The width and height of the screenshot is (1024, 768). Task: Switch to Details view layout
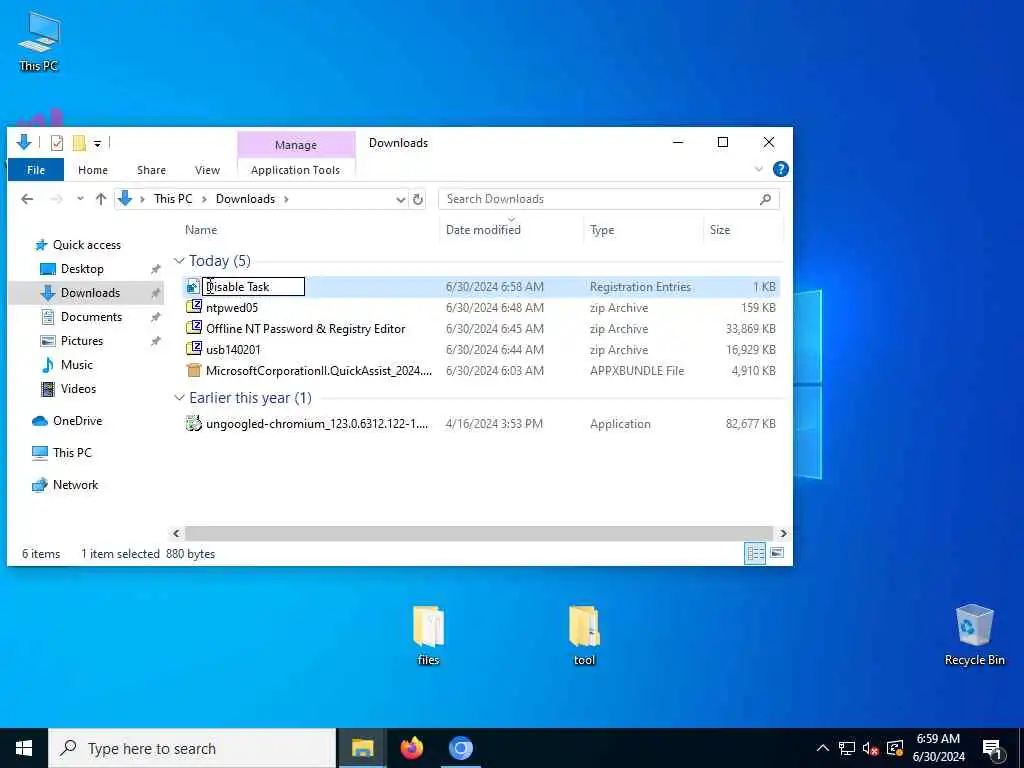[x=755, y=554]
